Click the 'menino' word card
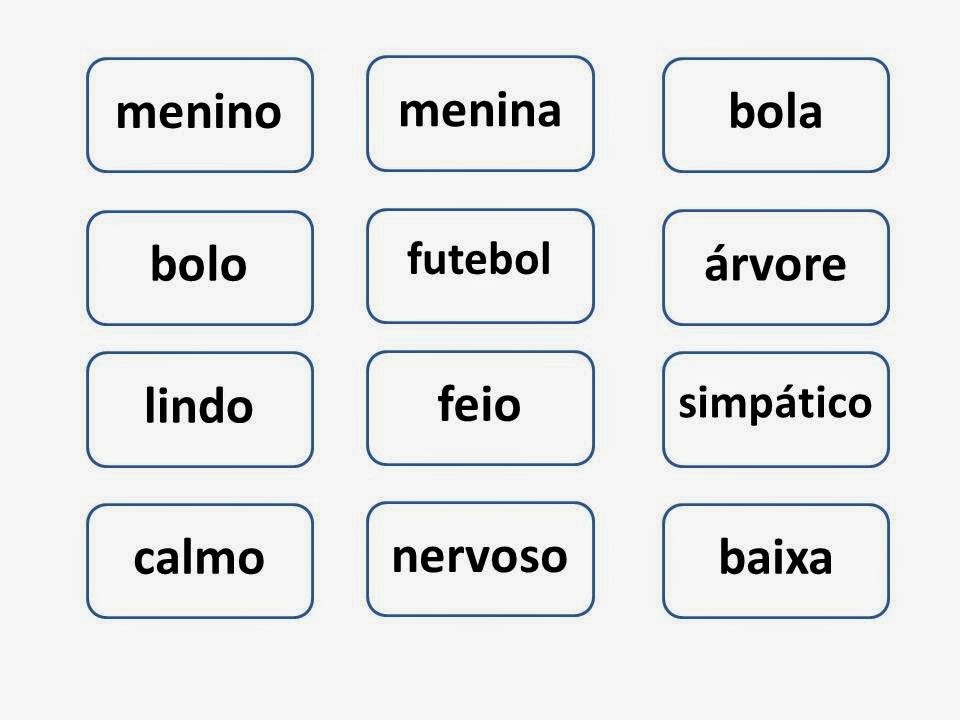Screen dimensions: 960x720 click(x=200, y=115)
